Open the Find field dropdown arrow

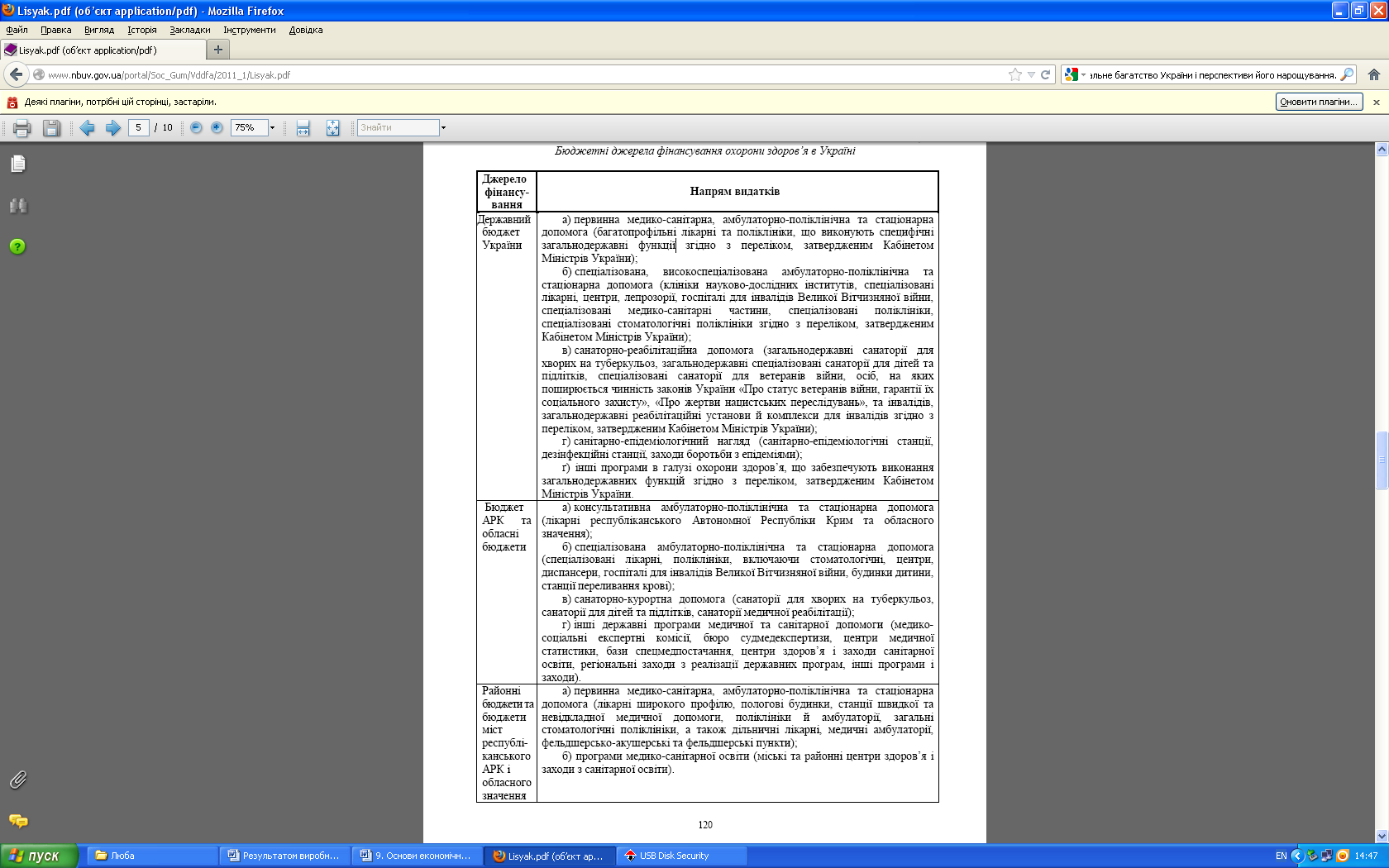(443, 127)
